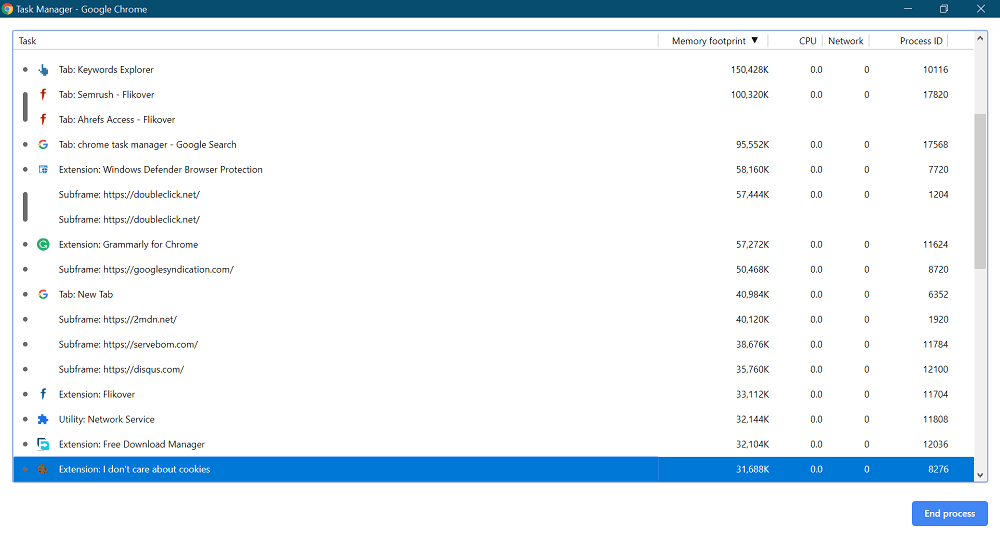Click memory value 100,320K

pos(749,94)
